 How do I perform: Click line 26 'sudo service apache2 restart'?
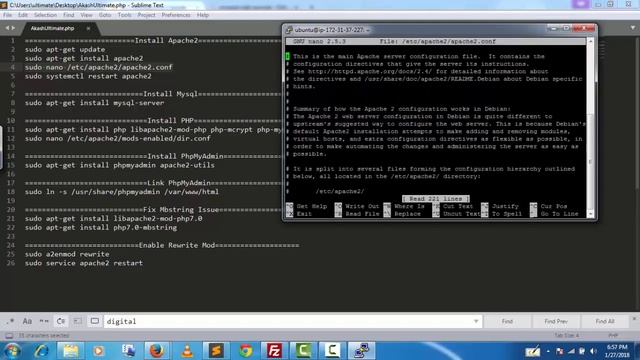84,263
